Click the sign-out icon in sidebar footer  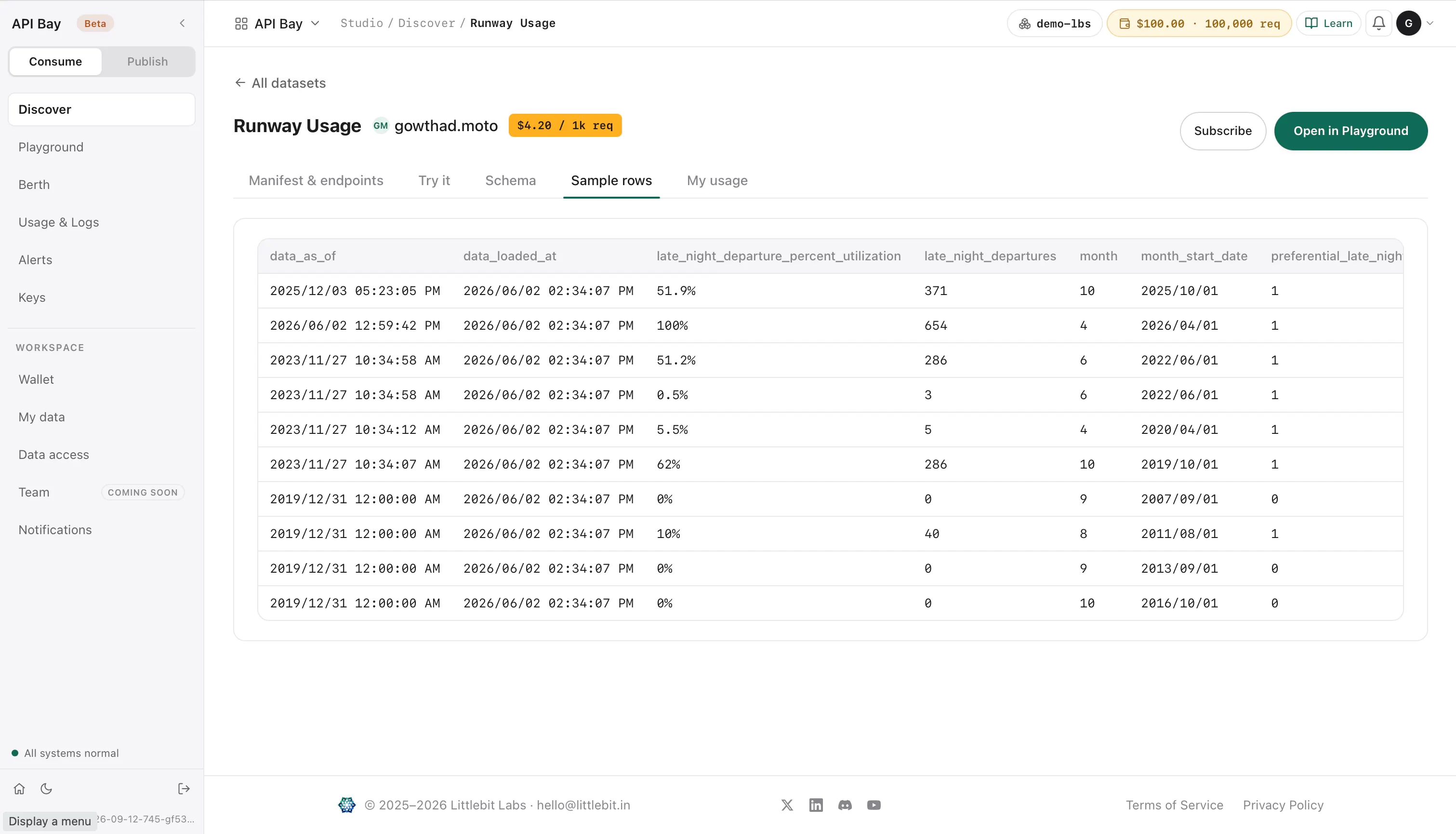[184, 789]
